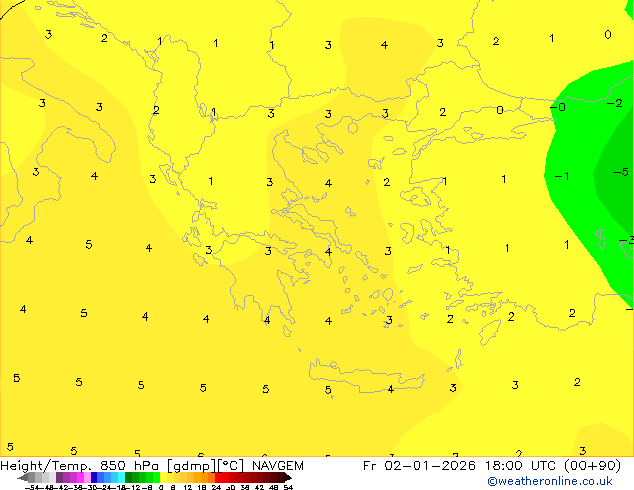Viewport: 634px width, 490px height.
Task: Pick the cyan legend swatch
Action: click(121, 477)
